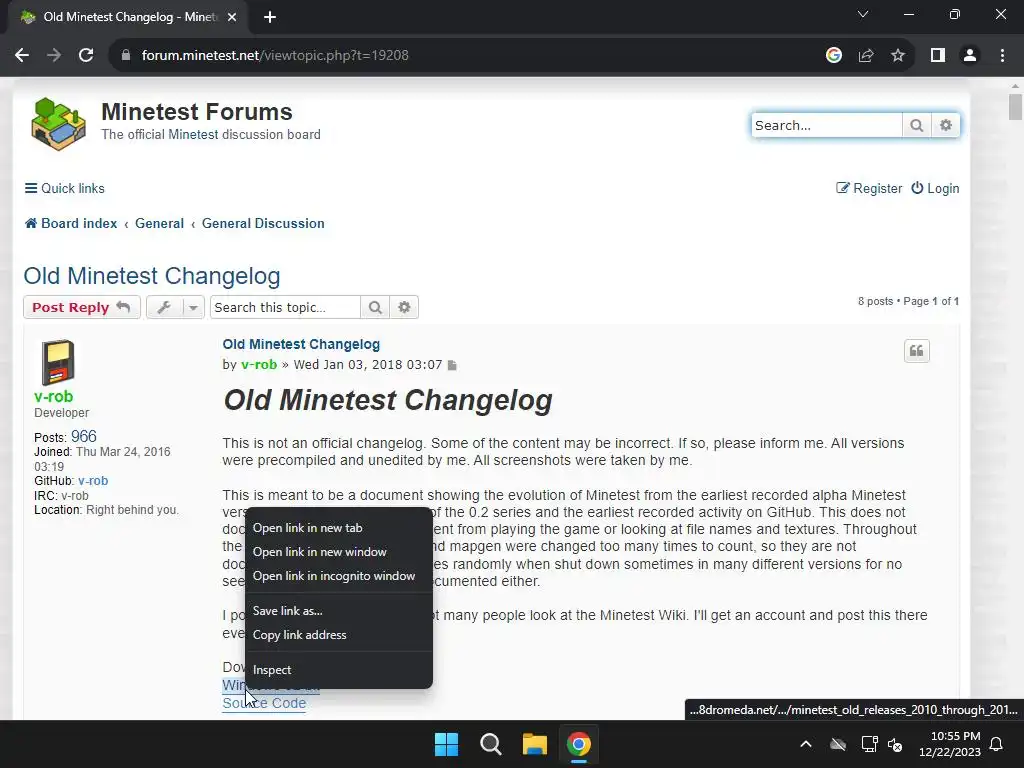
Task: Click into the forum Search field
Action: click(x=827, y=125)
